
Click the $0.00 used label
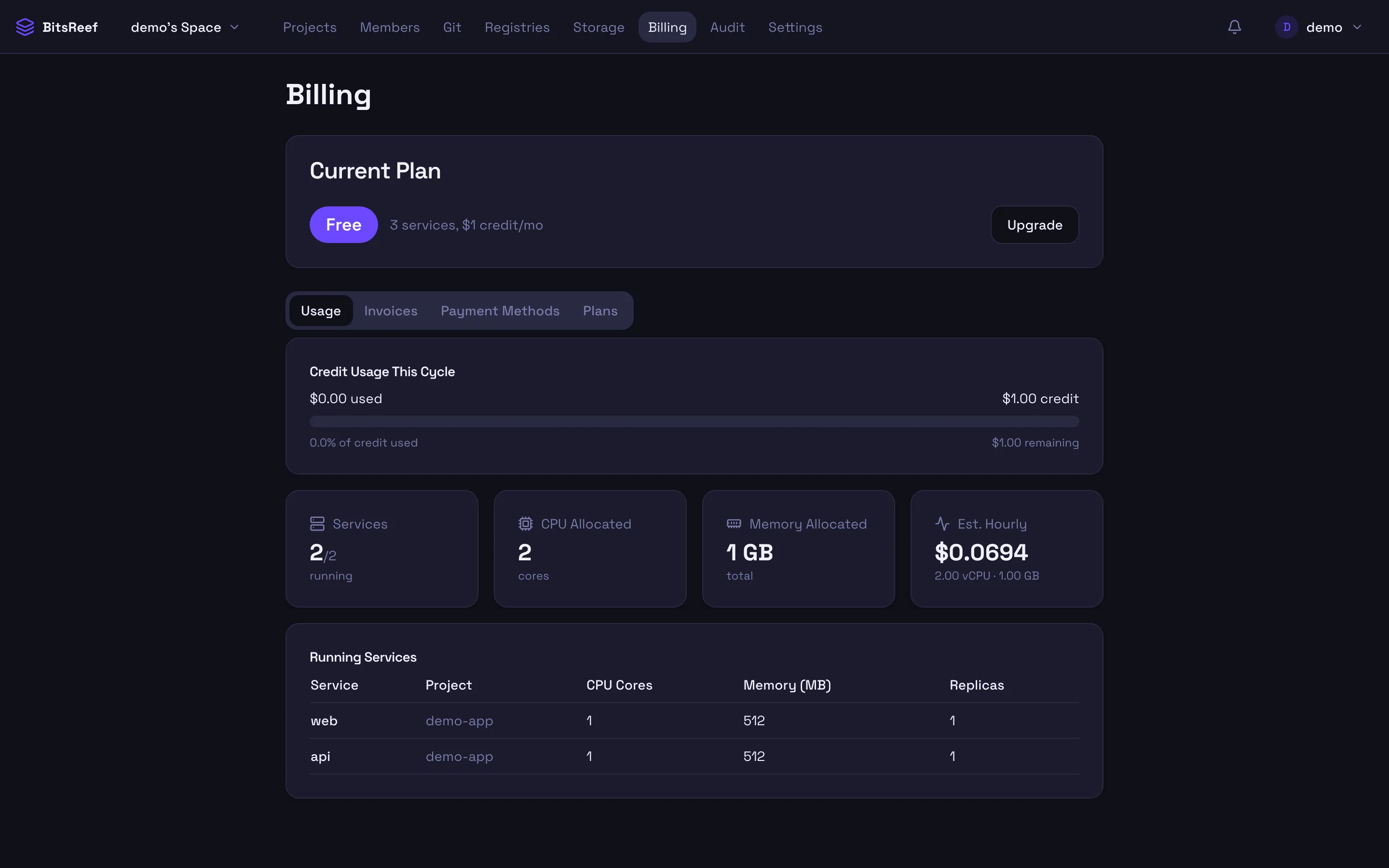(x=345, y=398)
